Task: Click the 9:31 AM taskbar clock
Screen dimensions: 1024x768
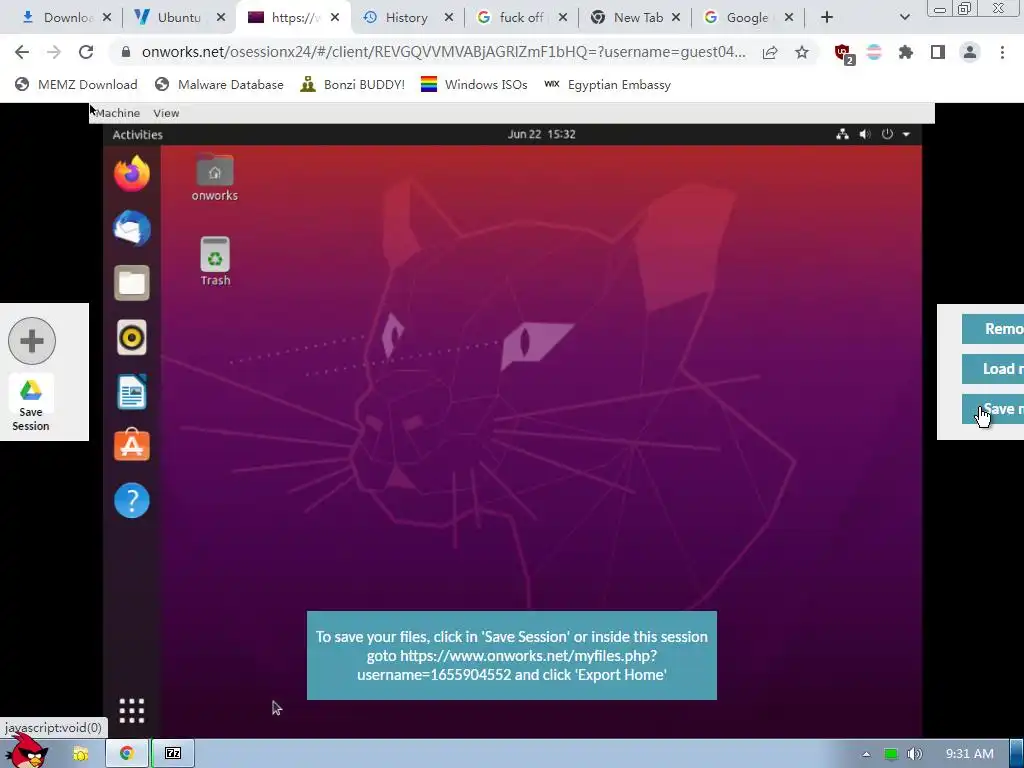Action: [x=969, y=754]
